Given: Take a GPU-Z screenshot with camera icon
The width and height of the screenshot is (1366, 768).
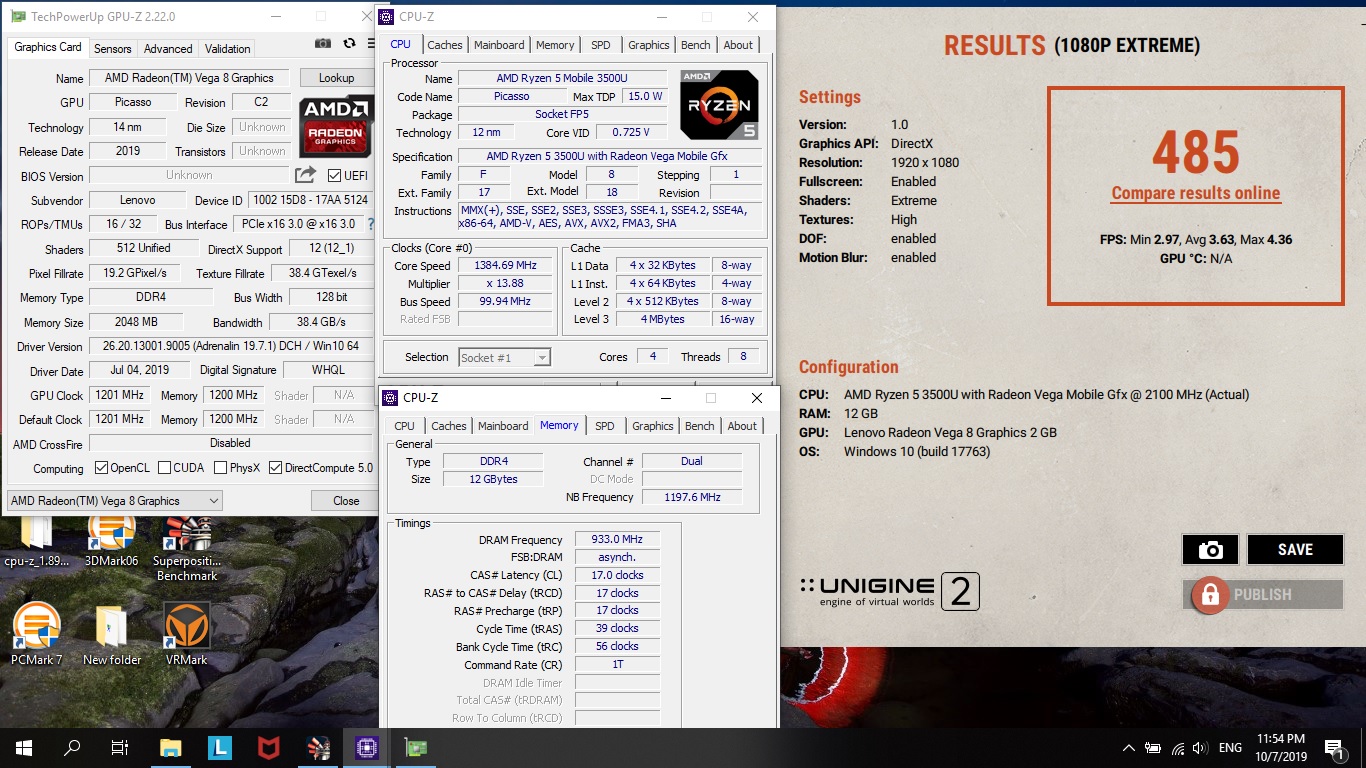Looking at the screenshot, I should tap(323, 44).
